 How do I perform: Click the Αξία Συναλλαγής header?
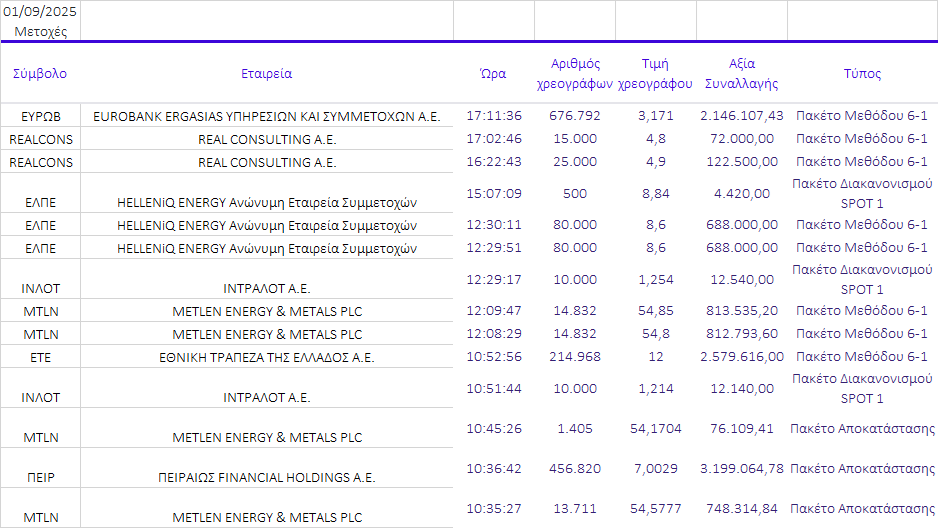(742, 74)
